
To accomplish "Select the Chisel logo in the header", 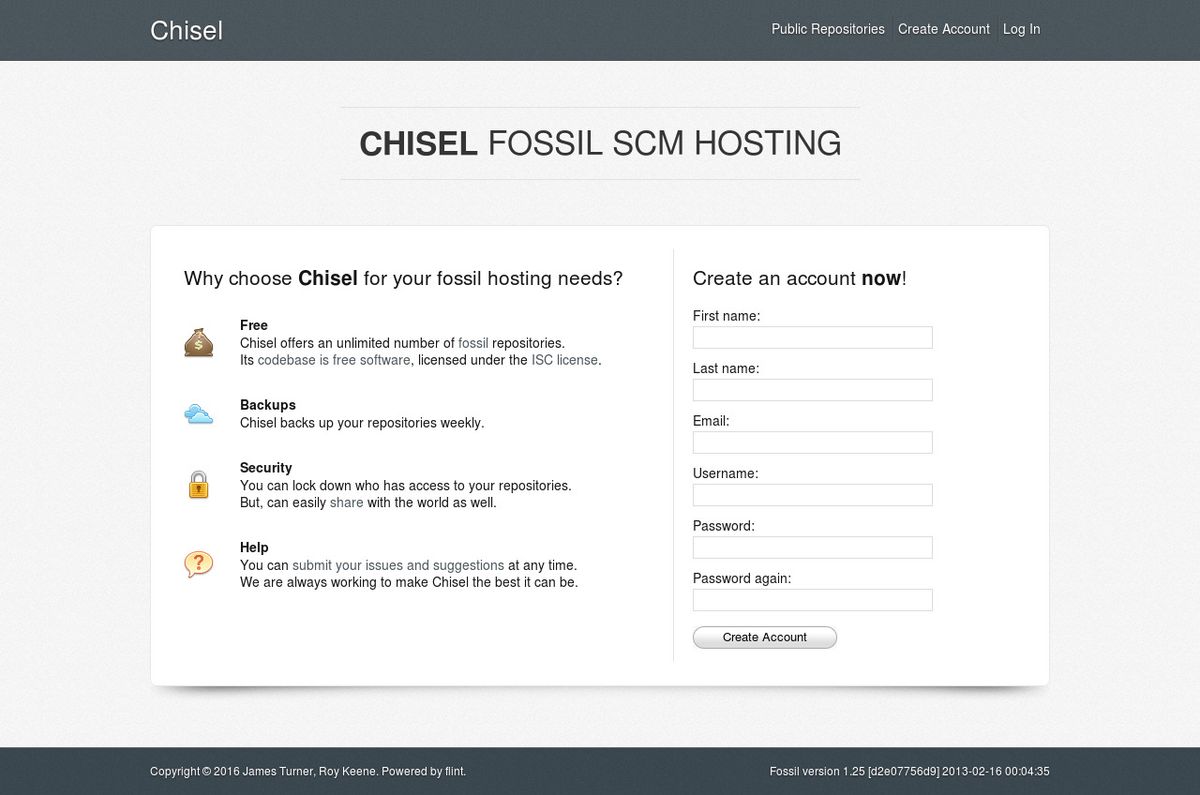I will tap(186, 30).
